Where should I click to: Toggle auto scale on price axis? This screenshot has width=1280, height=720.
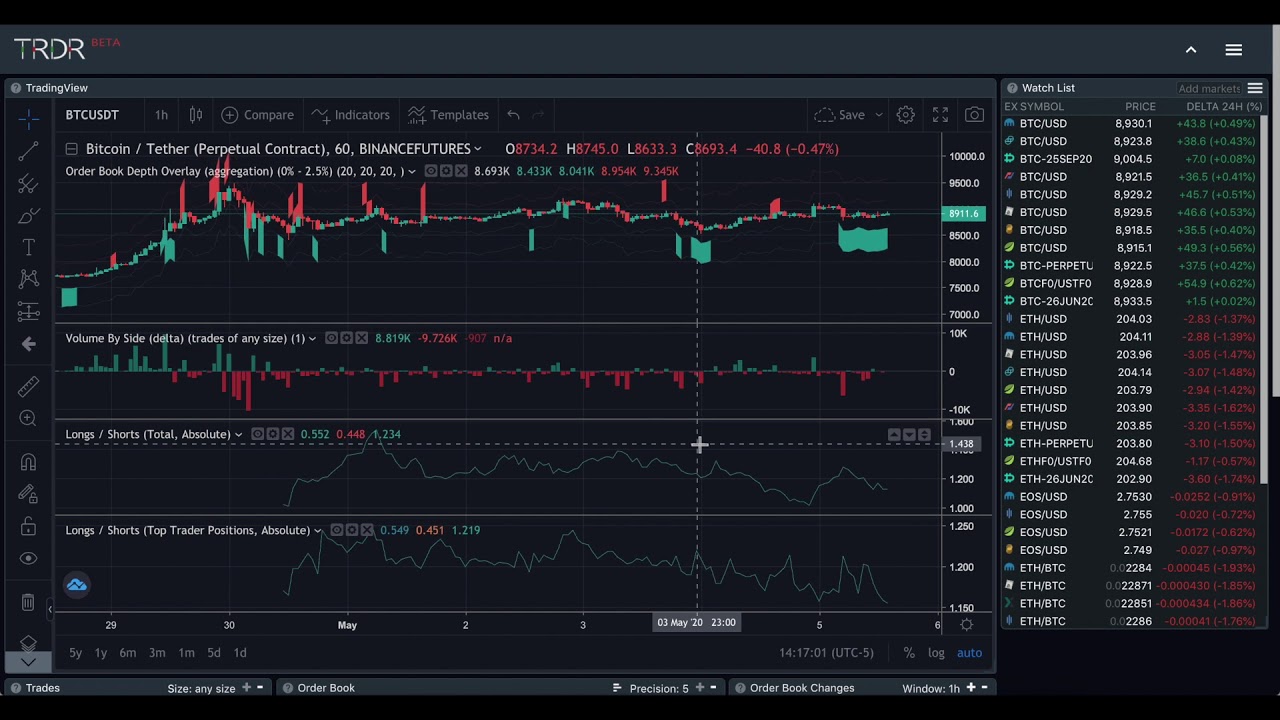click(969, 653)
